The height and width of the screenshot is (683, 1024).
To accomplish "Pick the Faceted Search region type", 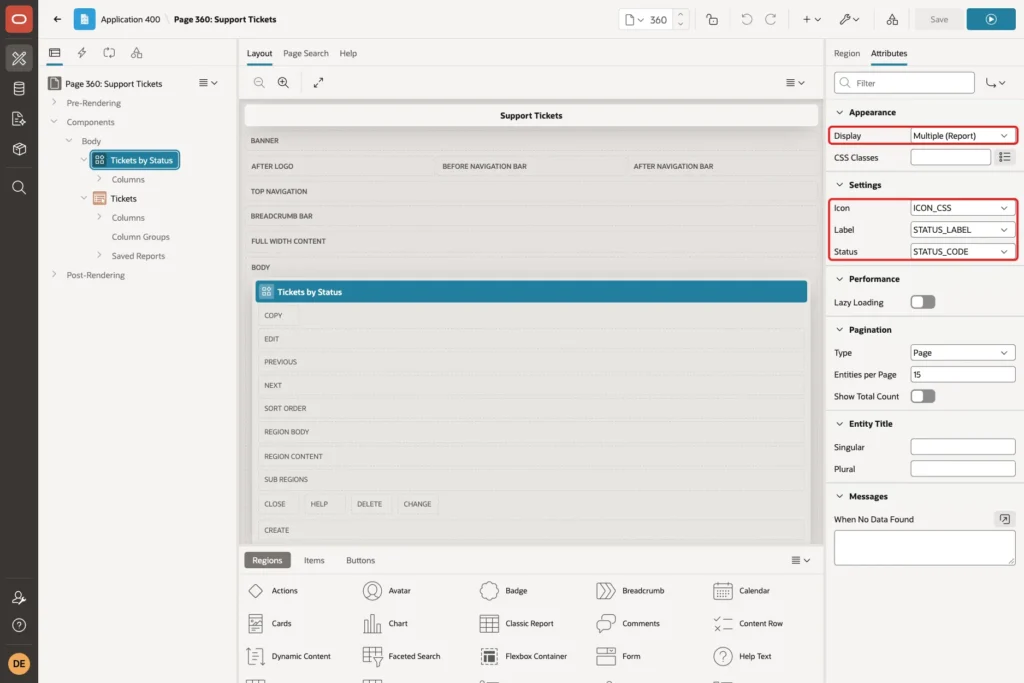I will tap(402, 656).
